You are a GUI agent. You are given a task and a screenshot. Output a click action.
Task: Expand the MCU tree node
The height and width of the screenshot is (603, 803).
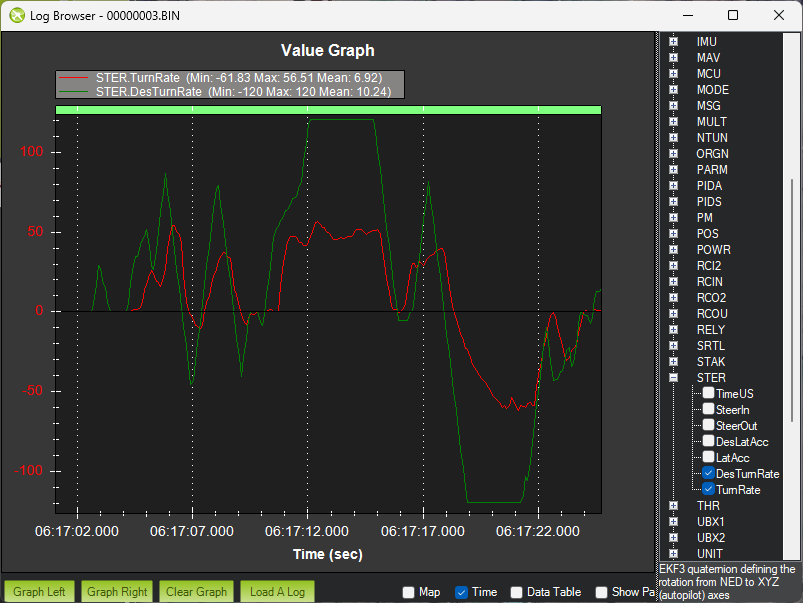coord(673,74)
